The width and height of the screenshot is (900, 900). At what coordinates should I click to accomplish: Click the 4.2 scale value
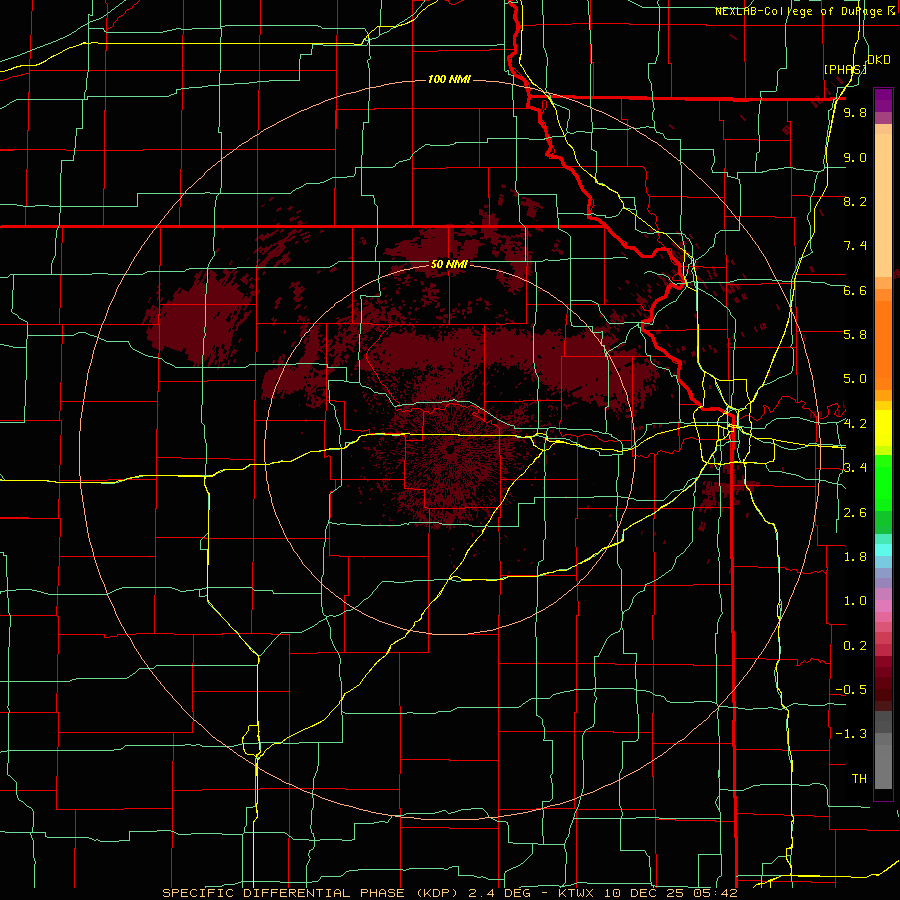[x=855, y=424]
